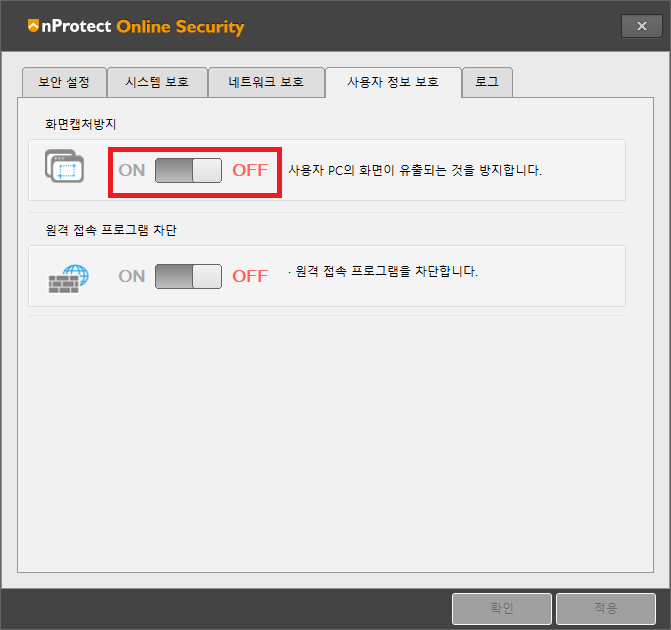Select the 네트워크 보호 tab

[x=266, y=82]
